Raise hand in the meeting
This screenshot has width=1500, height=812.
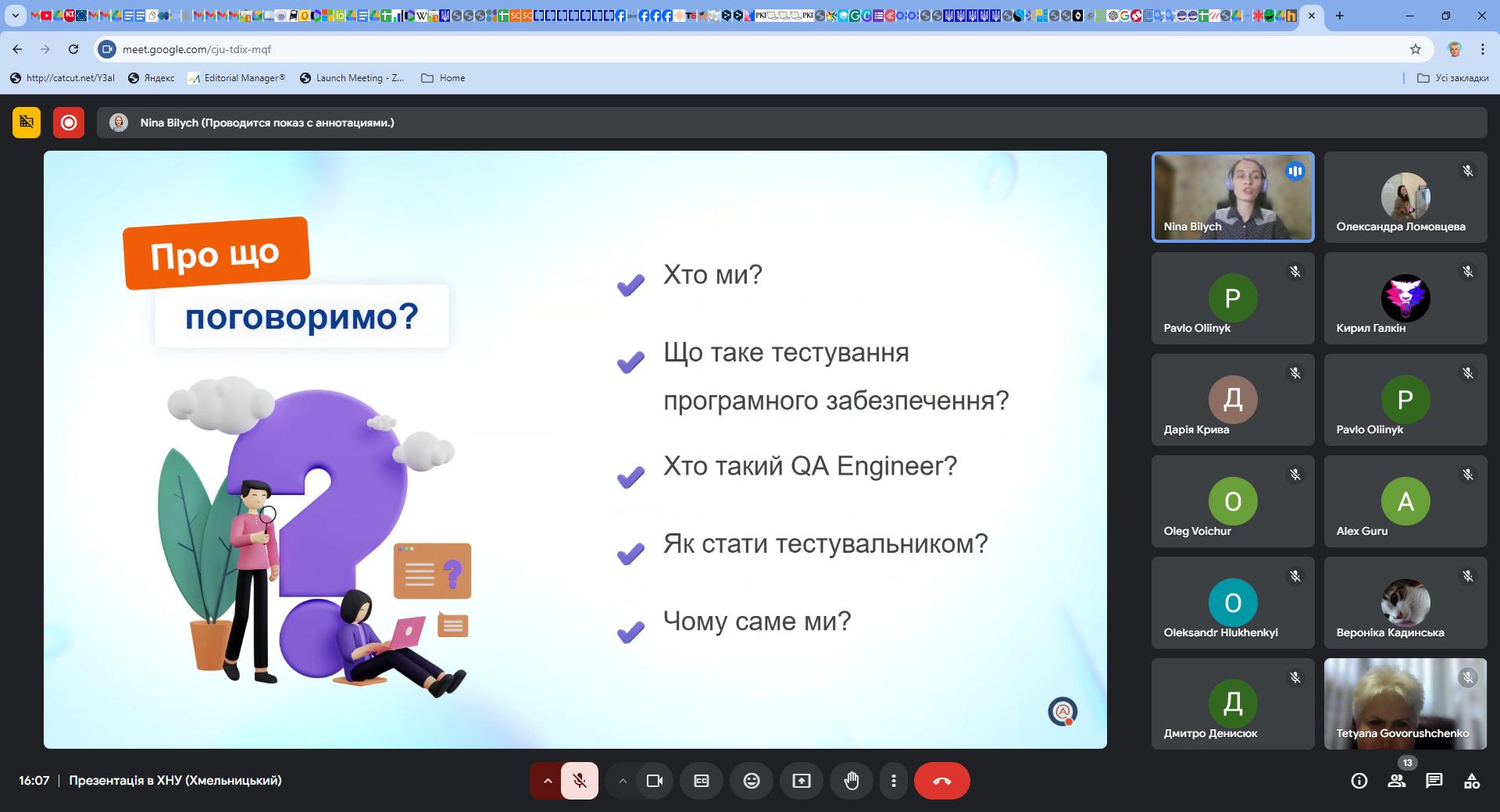(x=852, y=781)
